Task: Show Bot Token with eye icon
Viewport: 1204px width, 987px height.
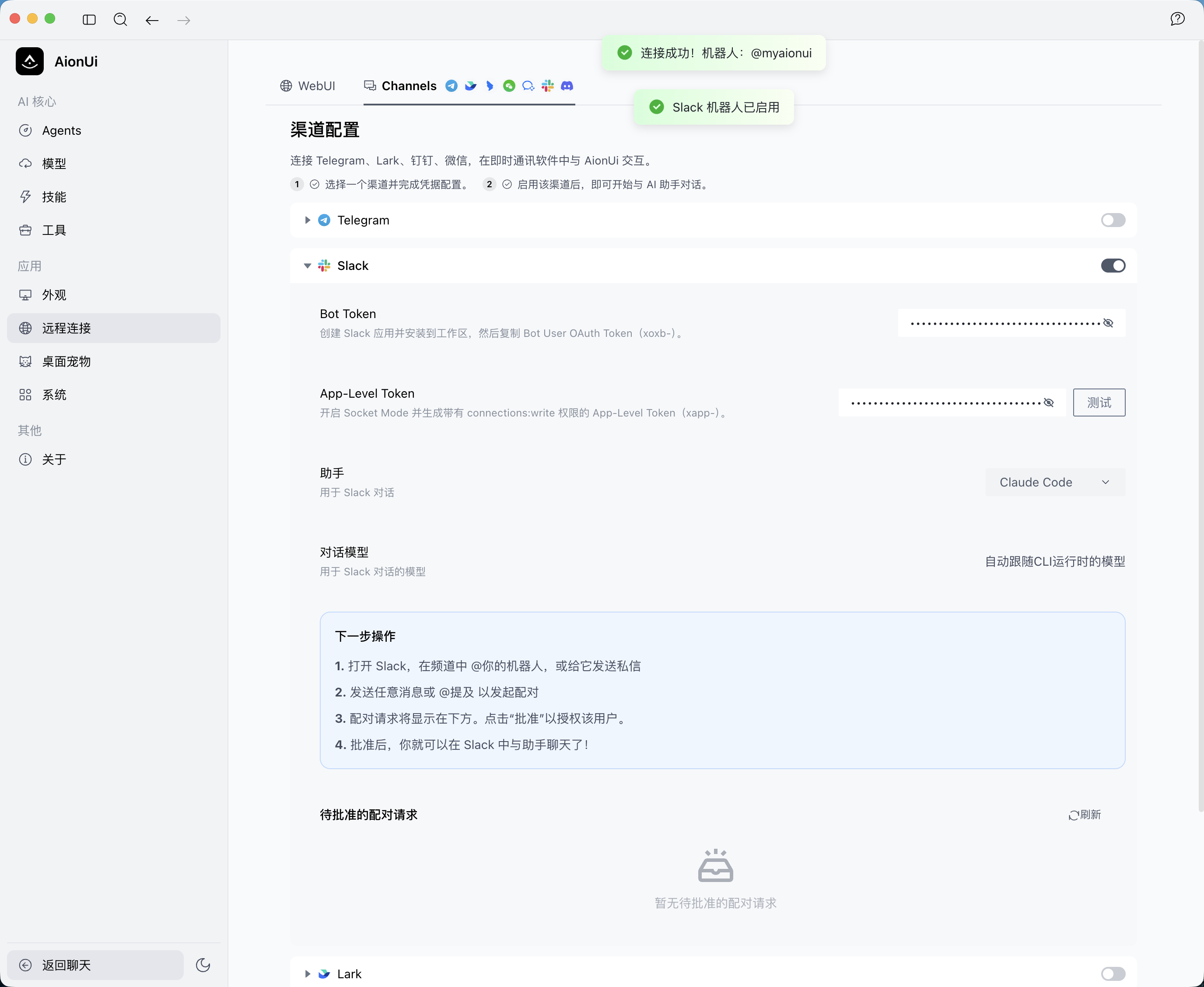Action: (x=1108, y=323)
